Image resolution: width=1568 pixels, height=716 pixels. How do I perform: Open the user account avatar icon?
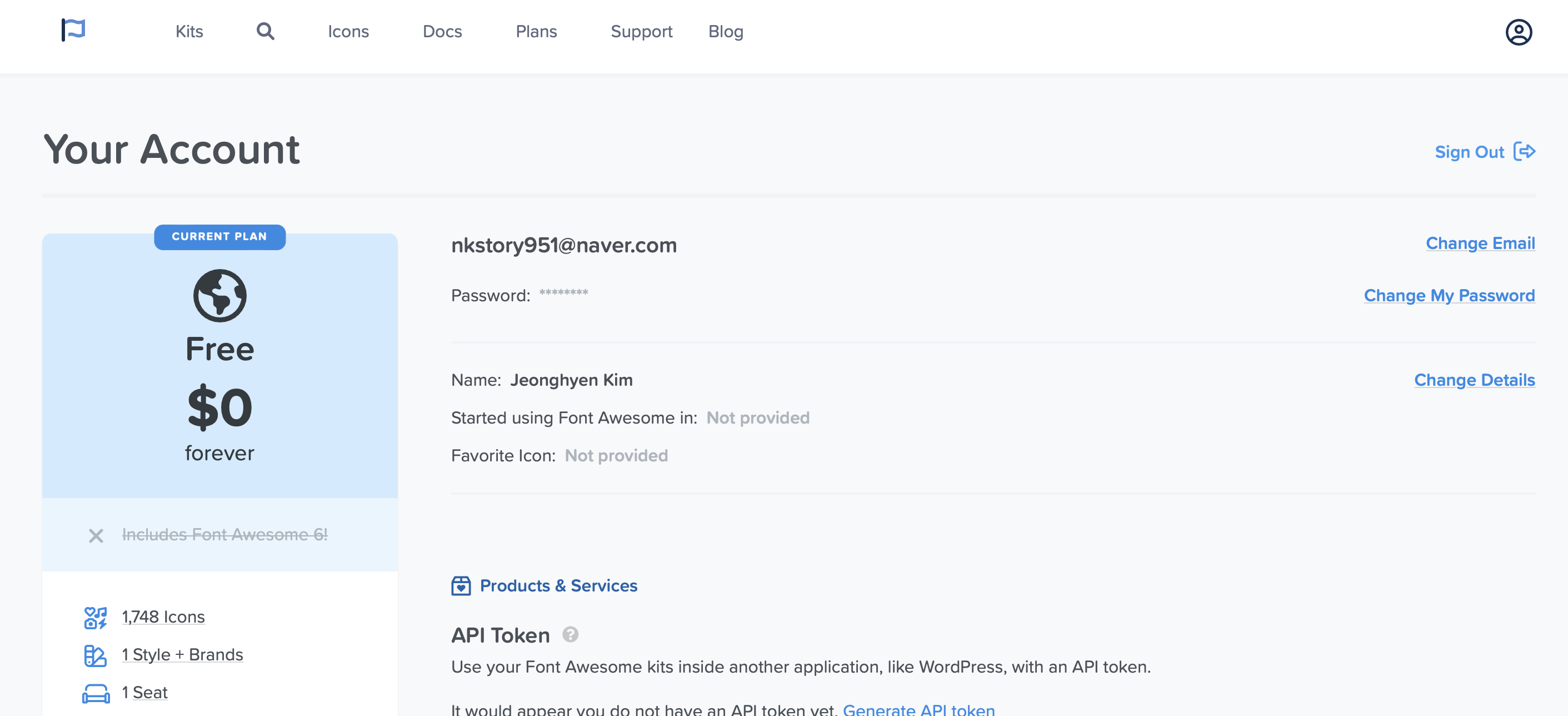[x=1518, y=32]
